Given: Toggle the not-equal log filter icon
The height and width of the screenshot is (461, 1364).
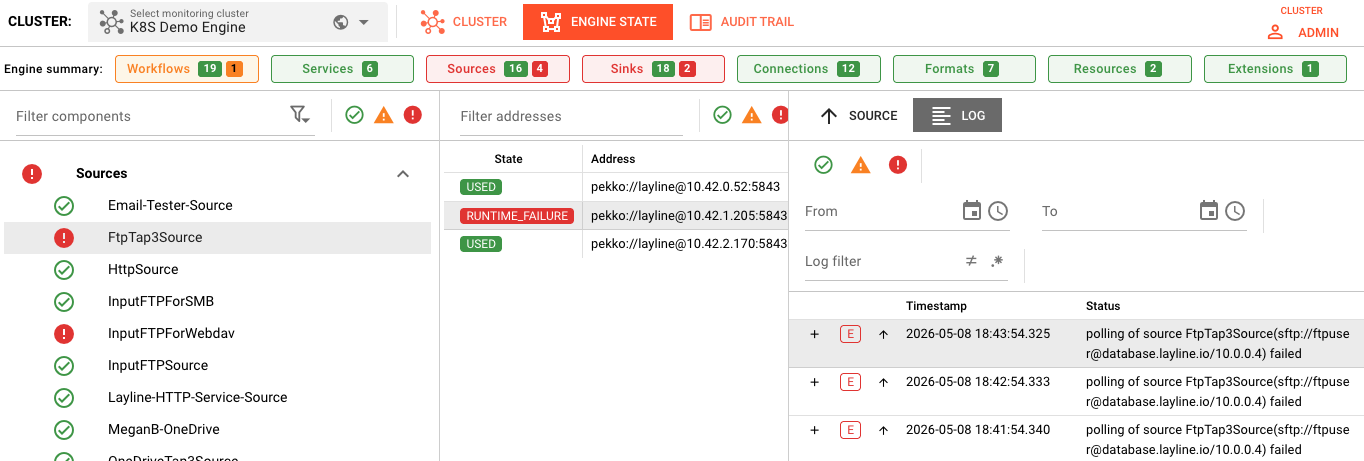Looking at the screenshot, I should tap(971, 261).
